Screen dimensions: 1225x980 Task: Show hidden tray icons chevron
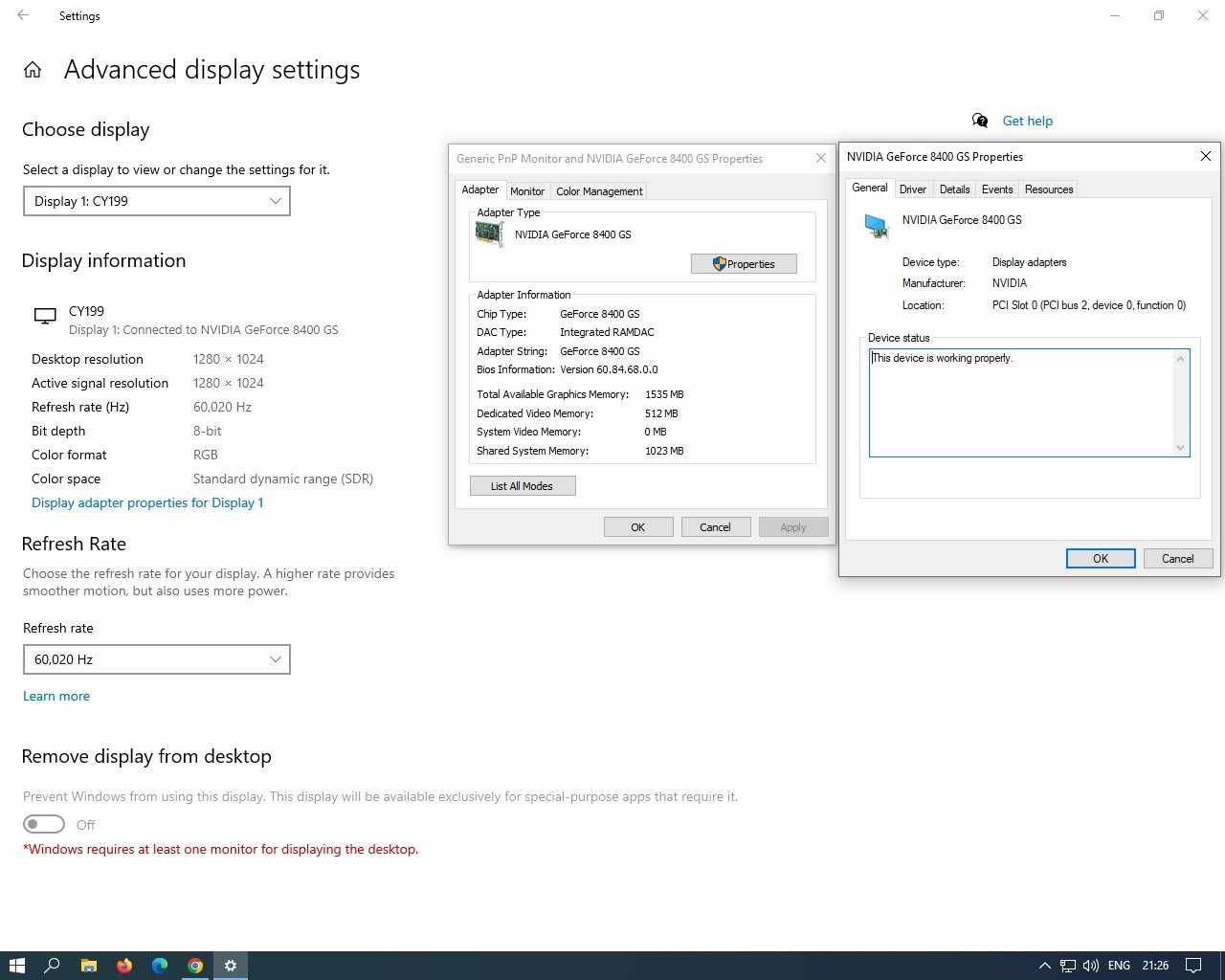[1044, 966]
